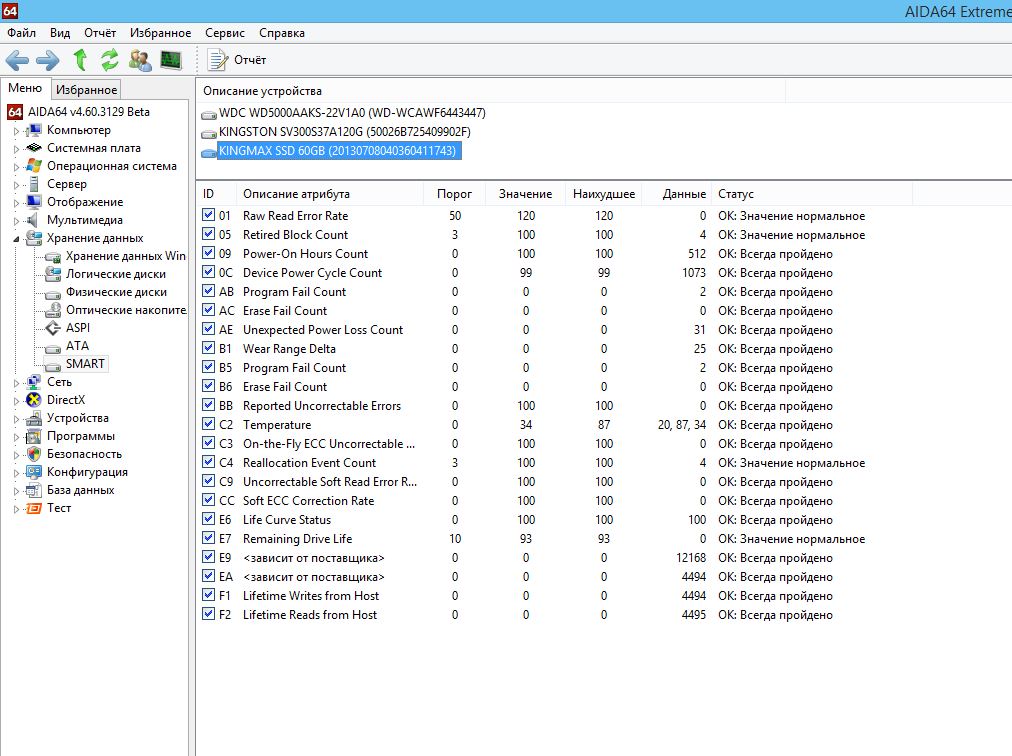The image size is (1012, 756).
Task: Open the users icon in the toolbar
Action: tap(140, 60)
